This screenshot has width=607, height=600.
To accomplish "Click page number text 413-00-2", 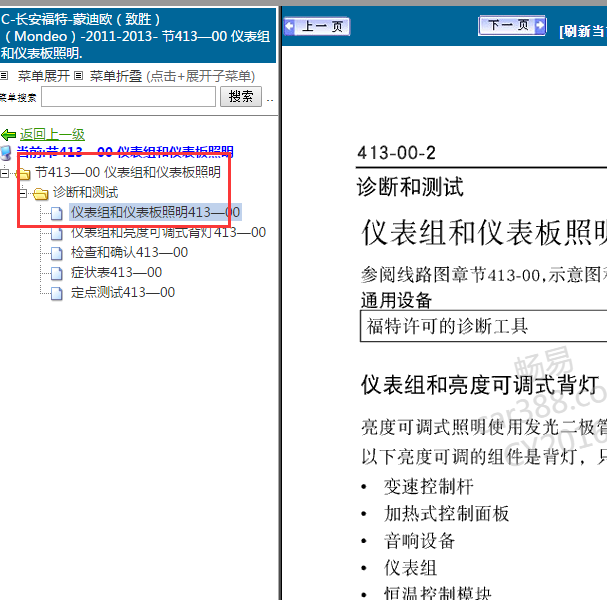I will [396, 153].
